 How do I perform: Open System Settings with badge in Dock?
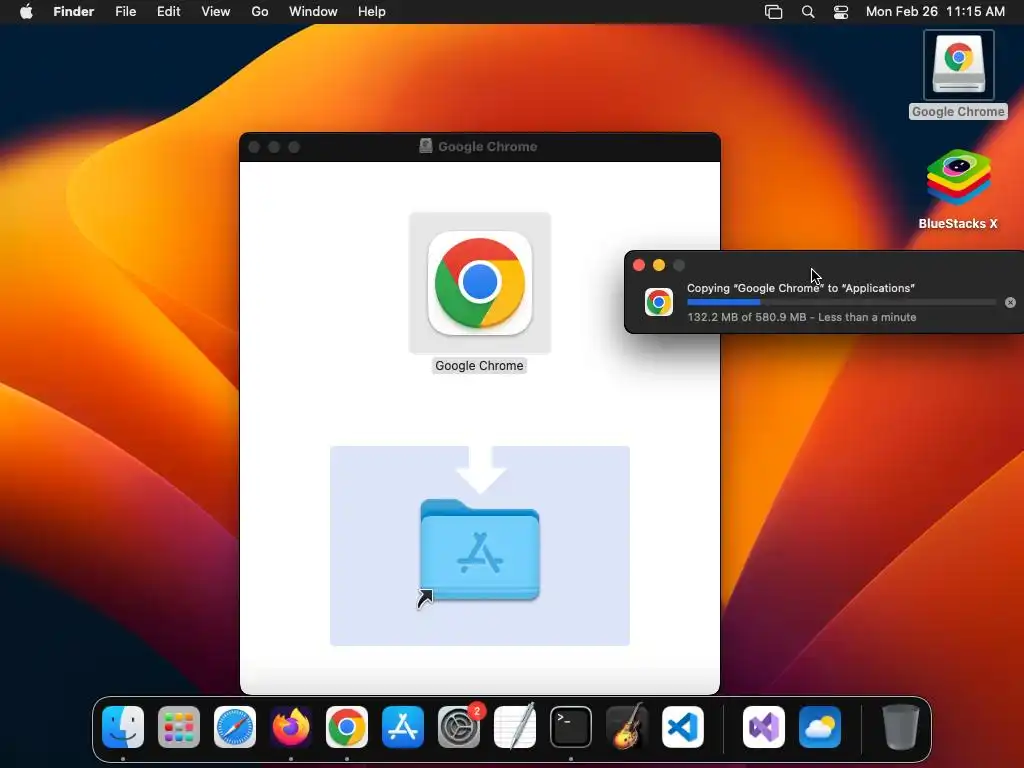coord(459,727)
